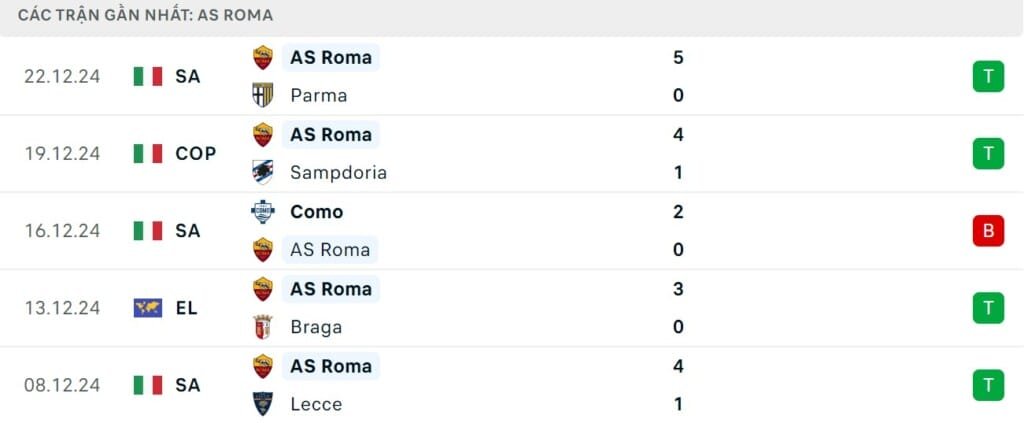Select the Como team name
The image size is (1024, 423).
(x=316, y=212)
